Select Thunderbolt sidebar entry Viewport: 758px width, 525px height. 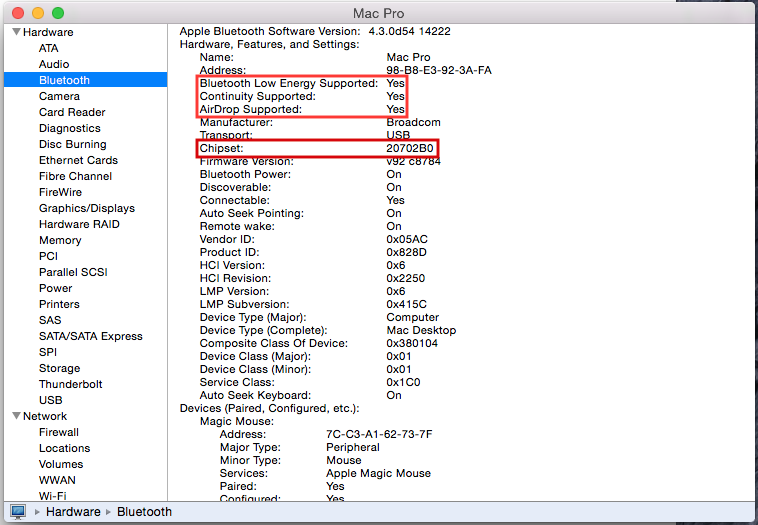click(x=71, y=384)
